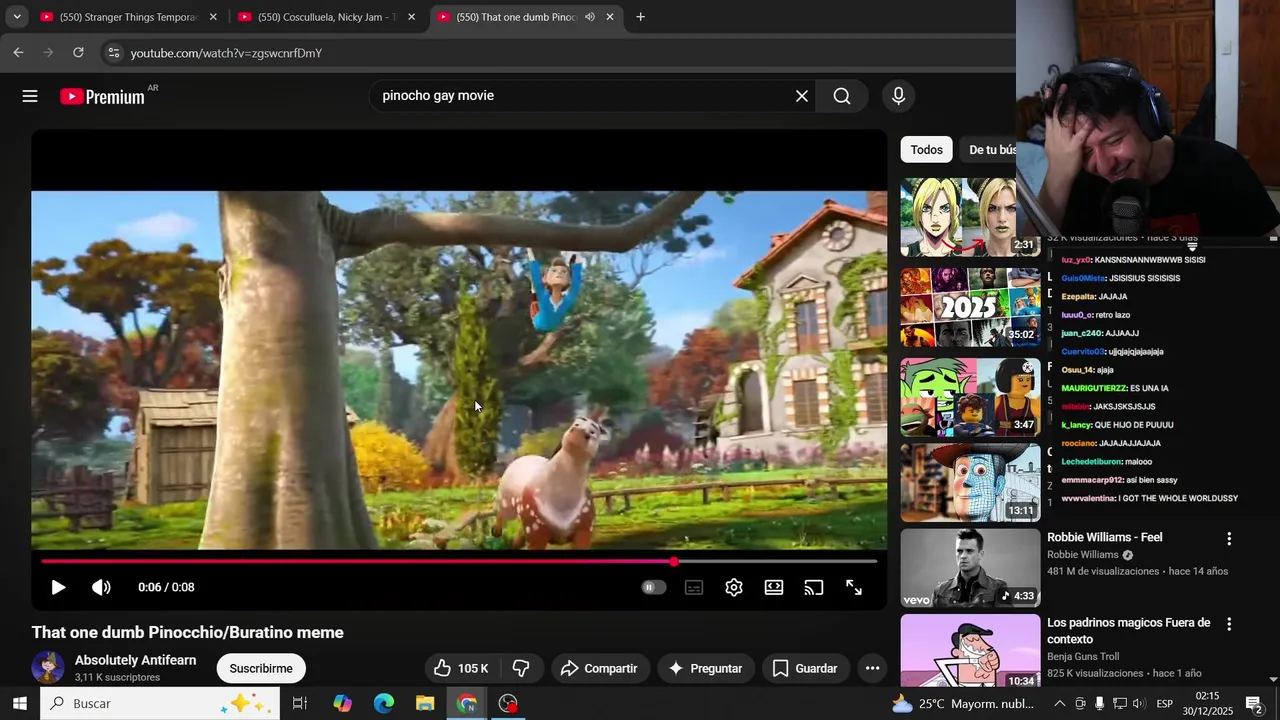Image resolution: width=1280 pixels, height=720 pixels.
Task: Go back to the previous page
Action: (x=18, y=53)
